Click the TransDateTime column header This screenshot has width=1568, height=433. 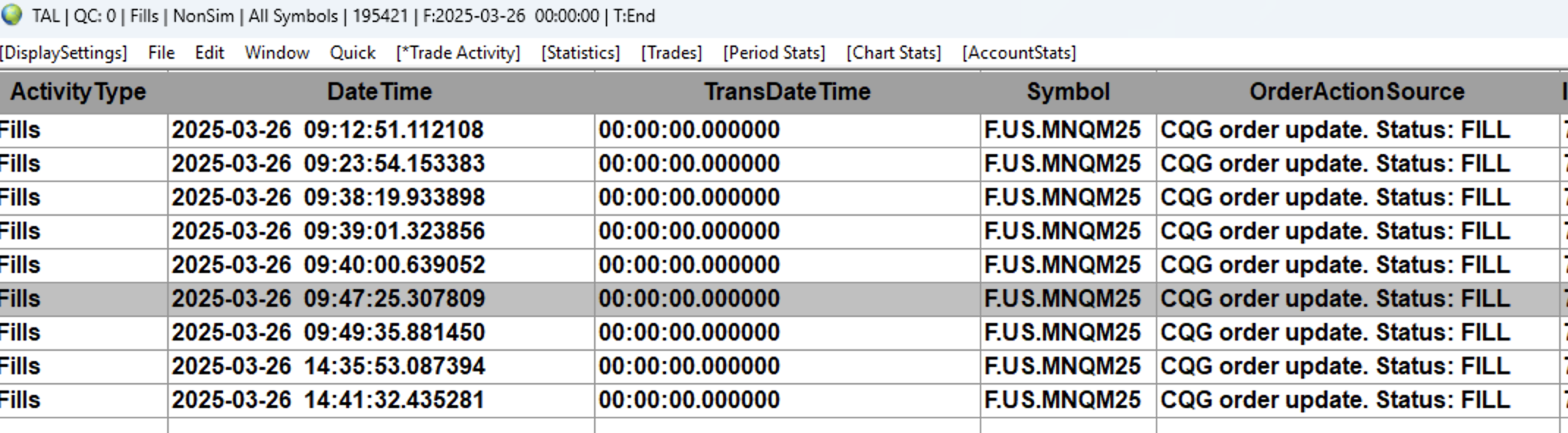coord(788,92)
